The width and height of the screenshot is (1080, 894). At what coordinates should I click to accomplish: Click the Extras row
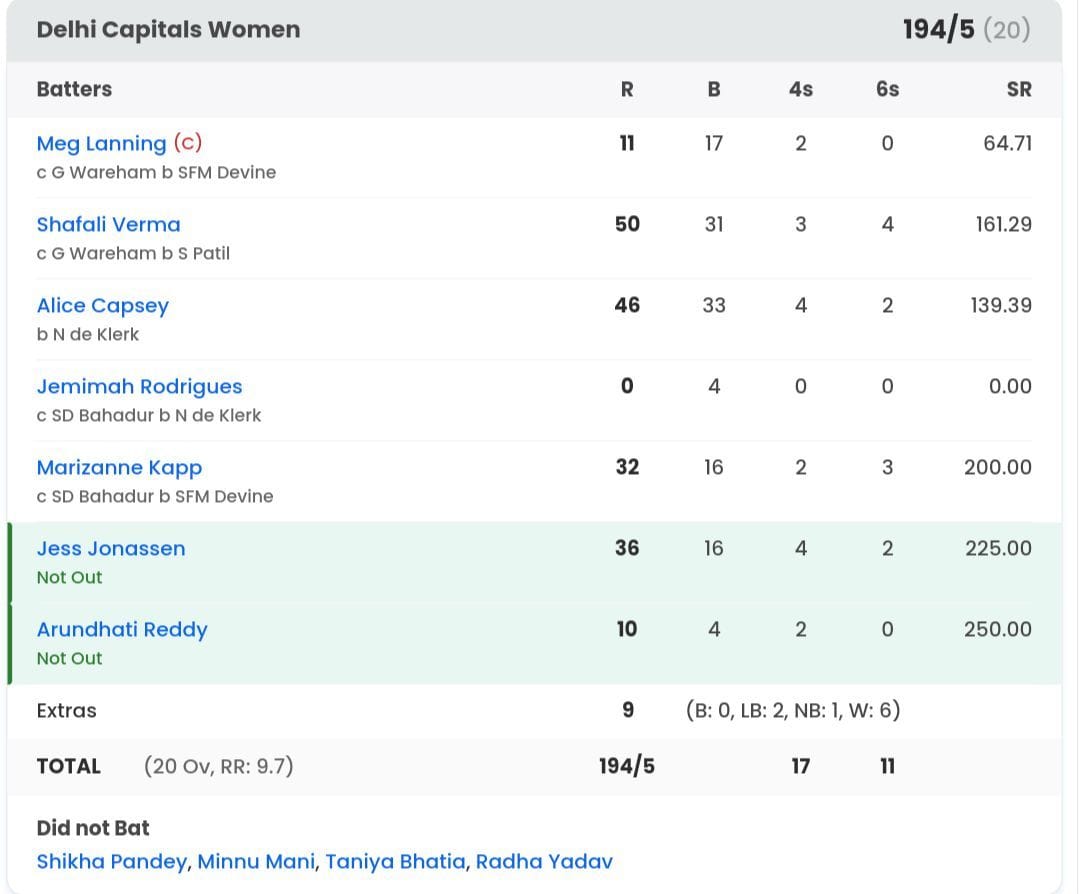coord(66,710)
